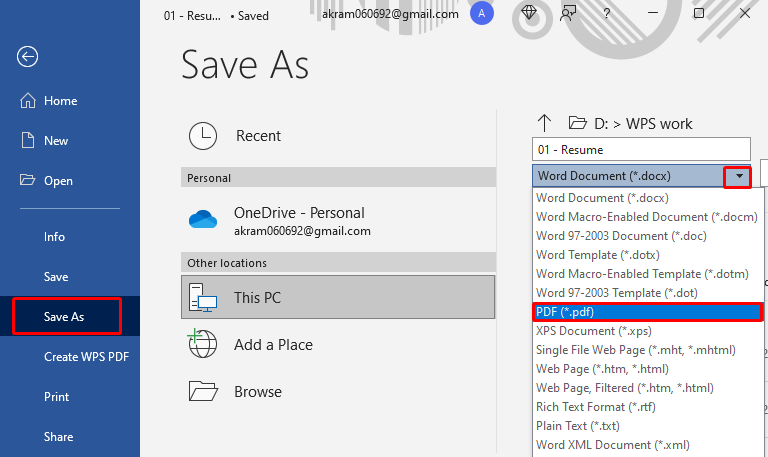Click the 'Saved' status text
Screen dimensions: 768x457
(x=253, y=16)
